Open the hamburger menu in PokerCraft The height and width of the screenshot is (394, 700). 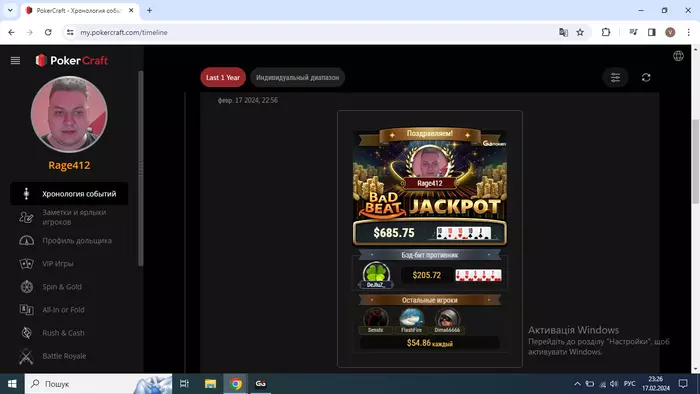(15, 60)
